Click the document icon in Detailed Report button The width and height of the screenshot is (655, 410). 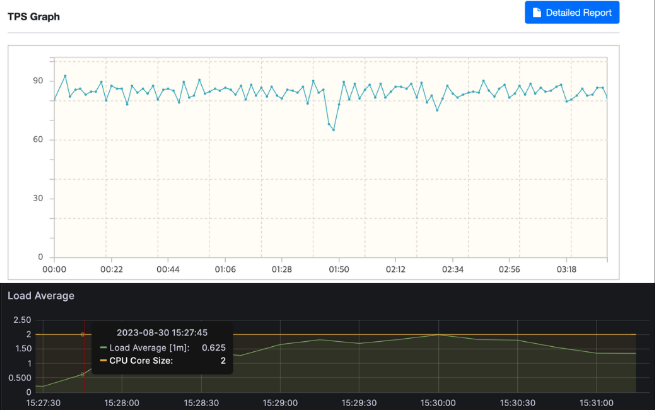537,13
